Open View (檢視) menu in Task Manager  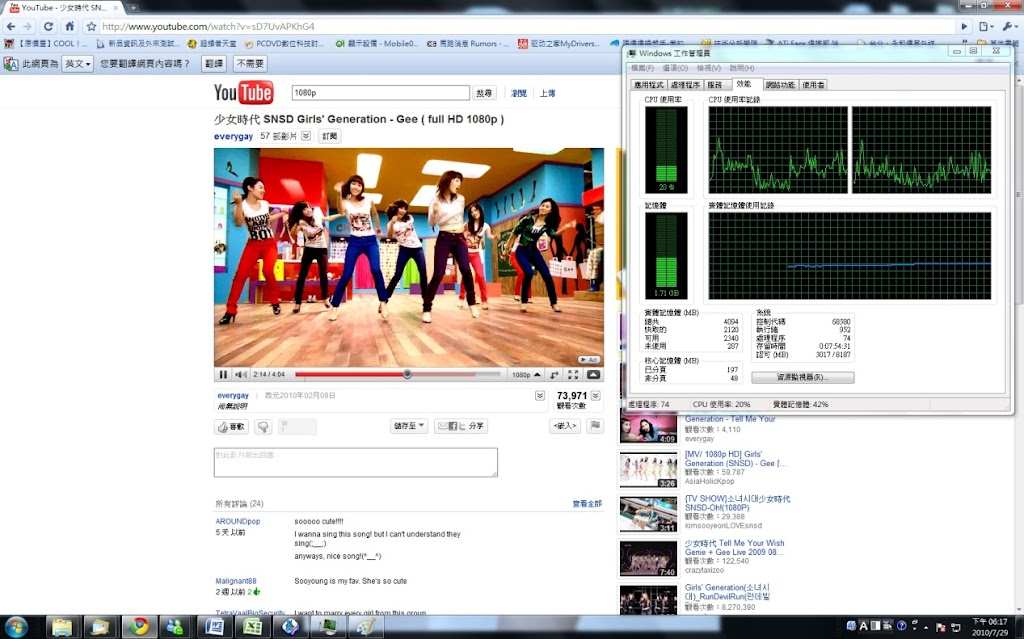click(x=709, y=68)
